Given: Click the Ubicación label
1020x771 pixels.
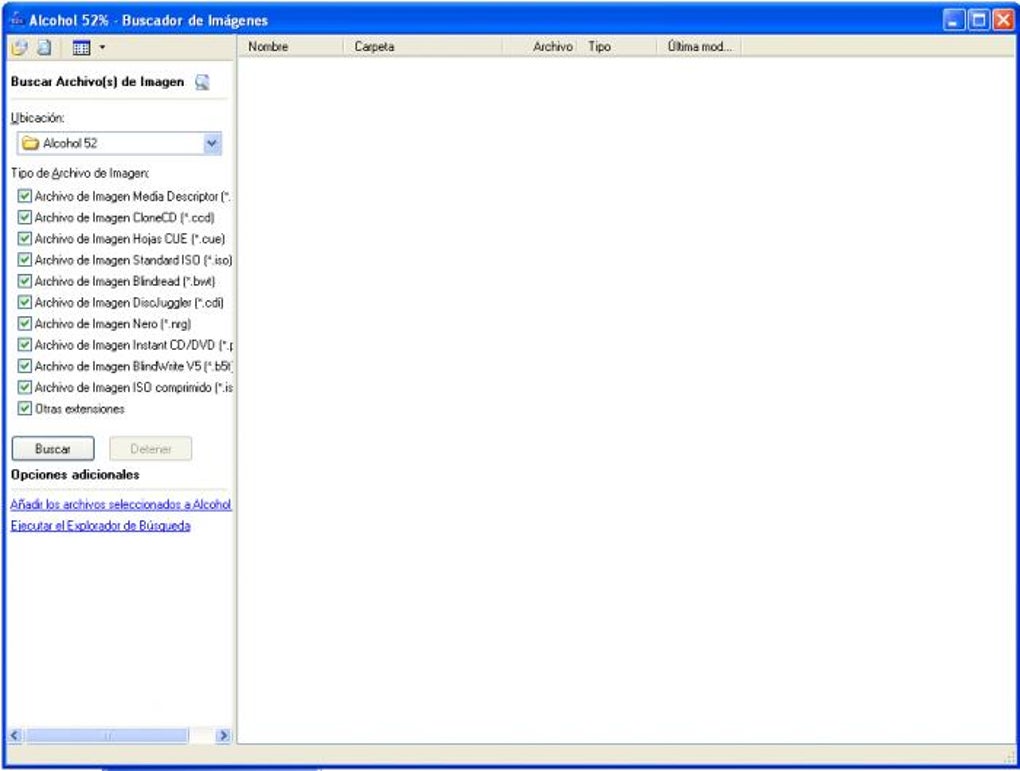Looking at the screenshot, I should click(37, 118).
